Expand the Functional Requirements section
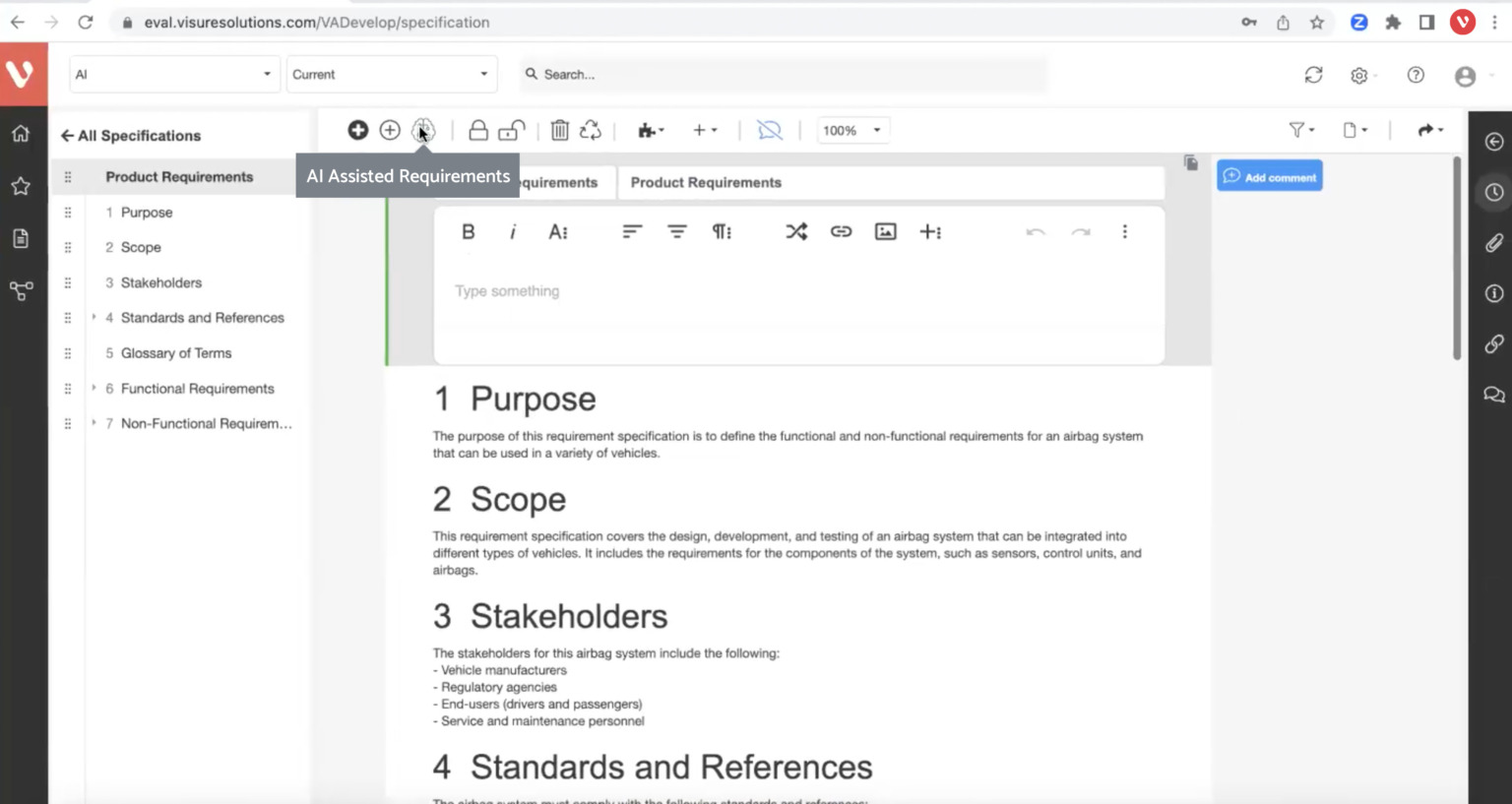 pyautogui.click(x=94, y=388)
